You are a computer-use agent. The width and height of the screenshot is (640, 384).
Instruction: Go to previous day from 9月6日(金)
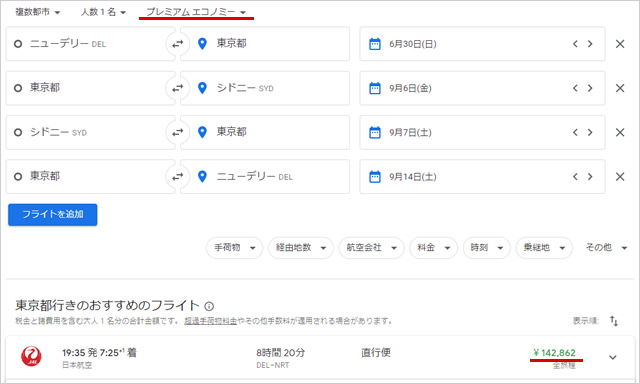pyautogui.click(x=575, y=88)
